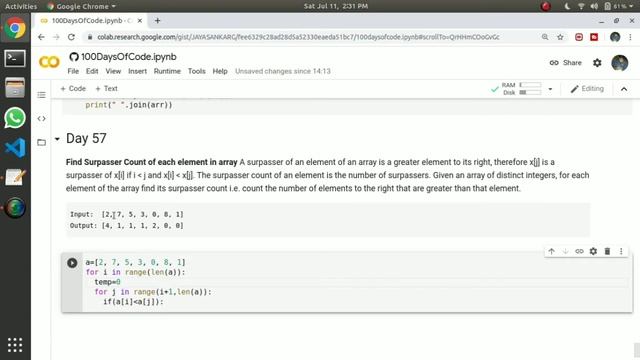Click the browser address bar URL
The width and height of the screenshot is (640, 360).
click(298, 37)
